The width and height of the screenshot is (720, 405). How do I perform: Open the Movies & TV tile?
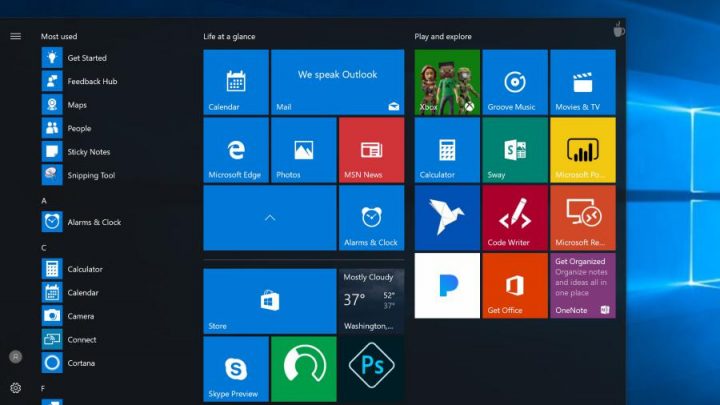(583, 82)
